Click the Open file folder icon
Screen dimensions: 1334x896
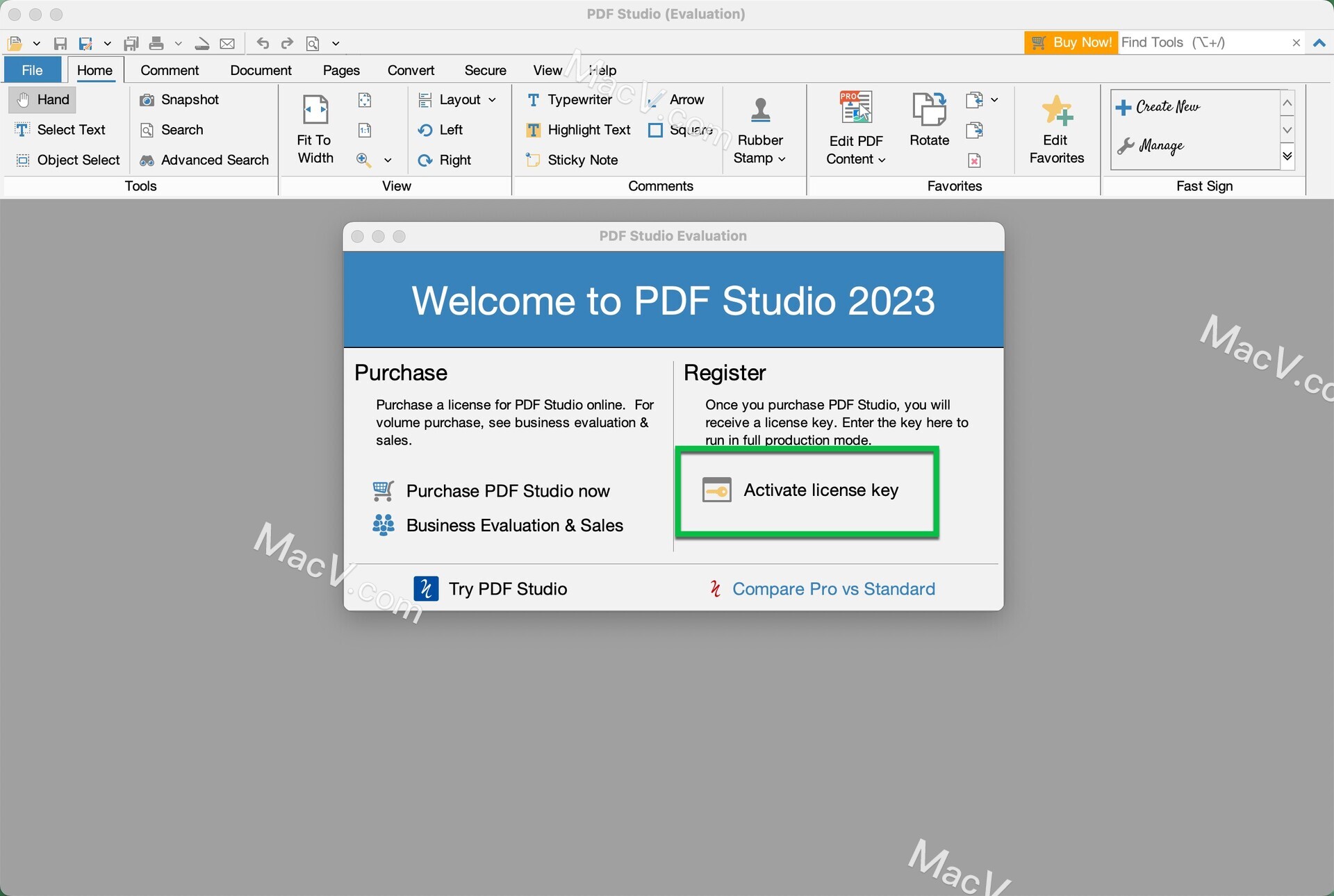pos(15,43)
